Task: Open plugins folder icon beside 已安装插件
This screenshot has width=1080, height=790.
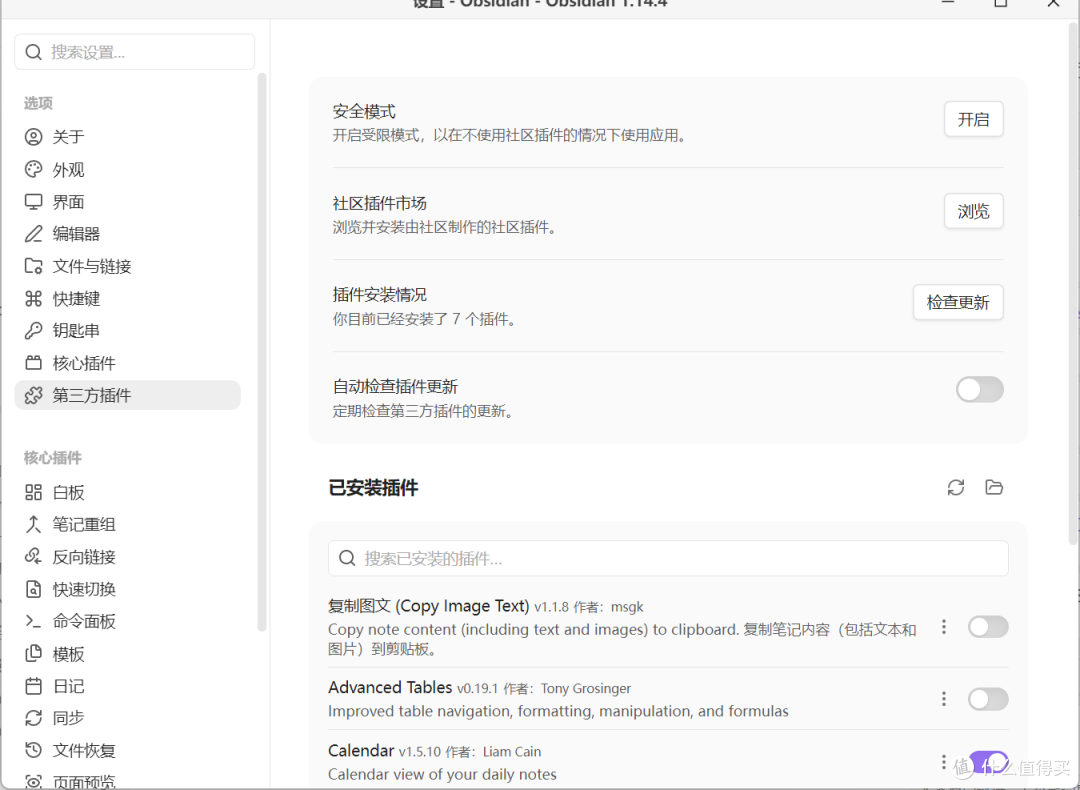Action: point(994,488)
